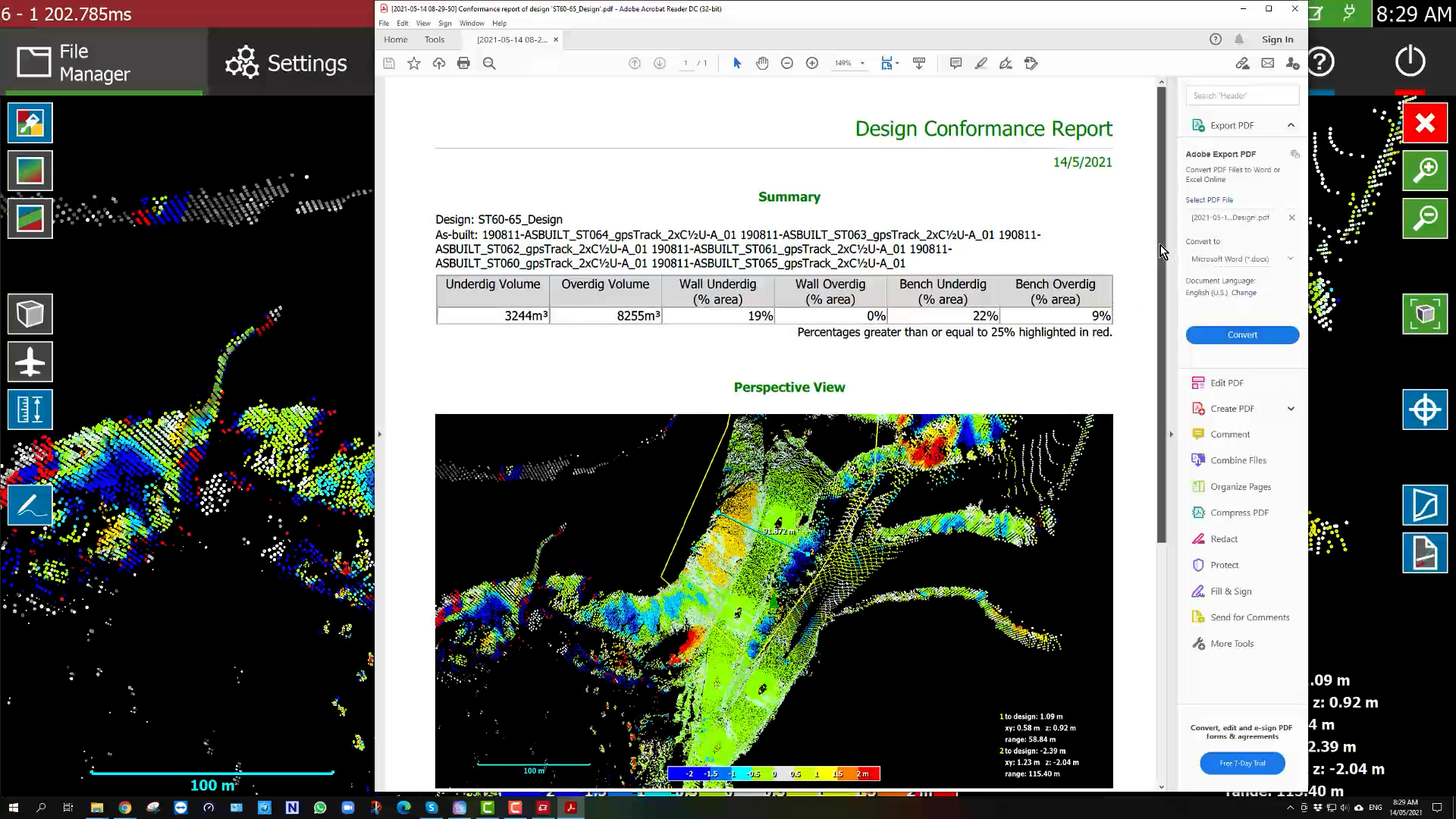This screenshot has height=819, width=1456.
Task: Open the zoom level 149% dropdown
Action: point(862,64)
